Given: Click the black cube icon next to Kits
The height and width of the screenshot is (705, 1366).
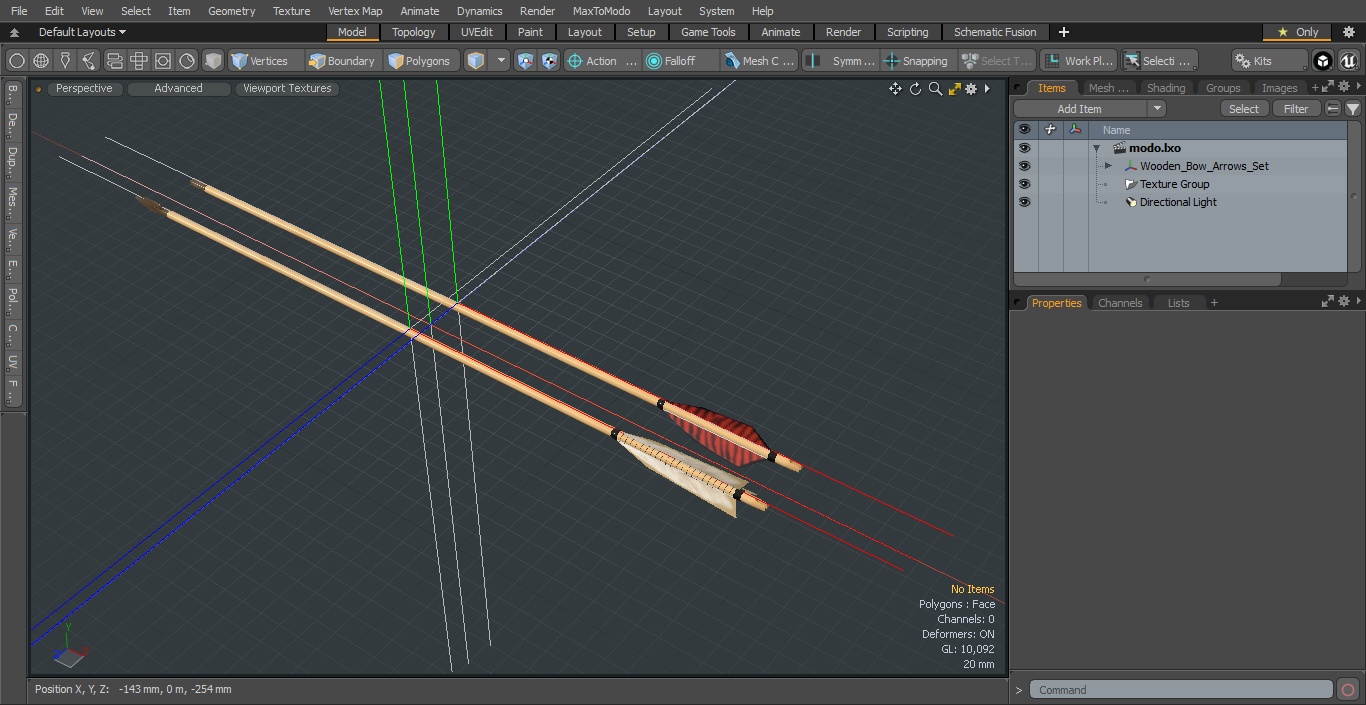Looking at the screenshot, I should [x=1323, y=61].
